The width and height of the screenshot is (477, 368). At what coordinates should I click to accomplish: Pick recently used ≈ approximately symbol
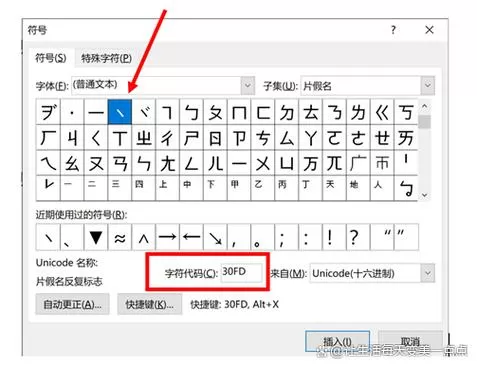pos(120,237)
